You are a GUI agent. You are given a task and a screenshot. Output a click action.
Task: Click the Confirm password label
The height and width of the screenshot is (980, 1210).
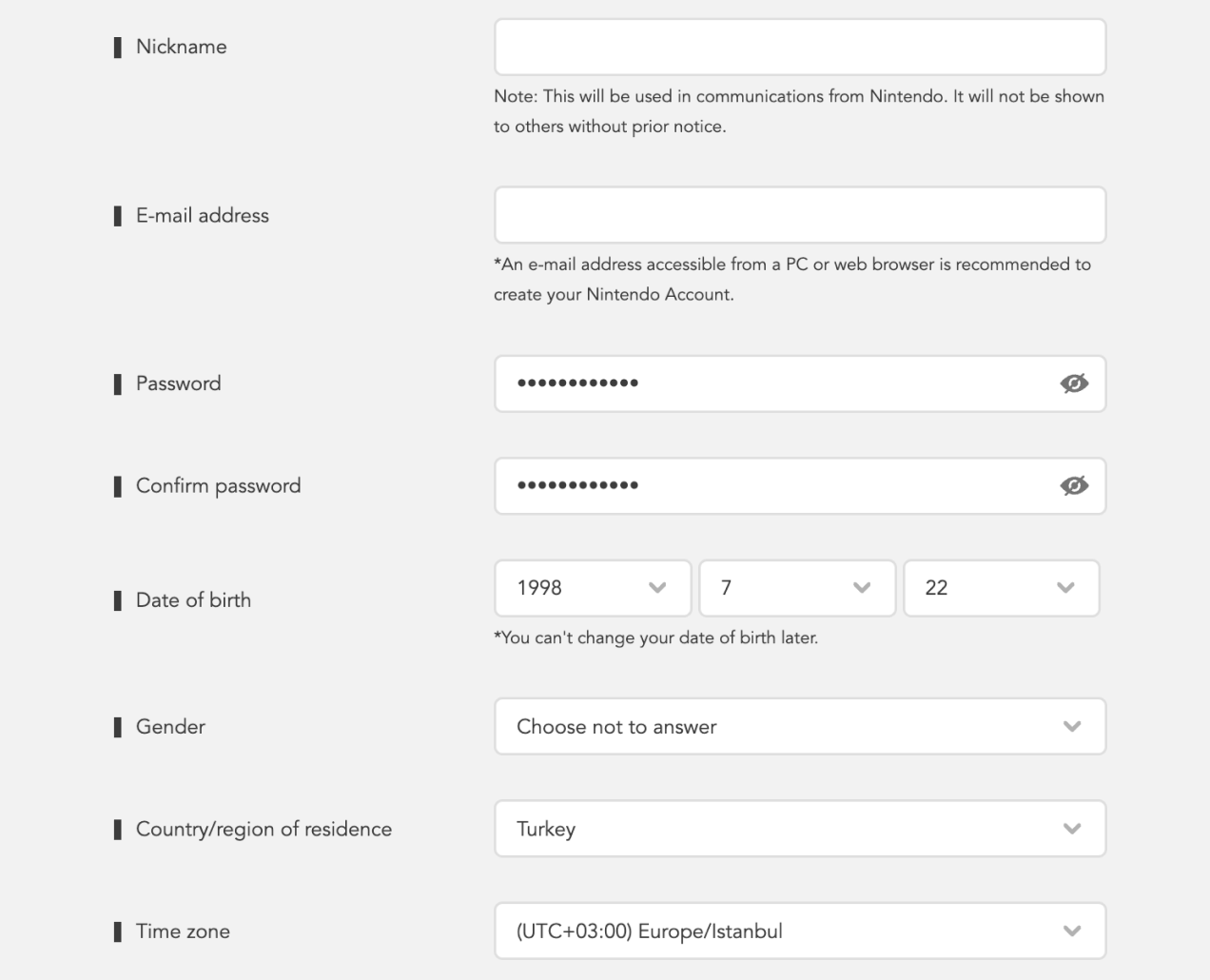(x=218, y=486)
